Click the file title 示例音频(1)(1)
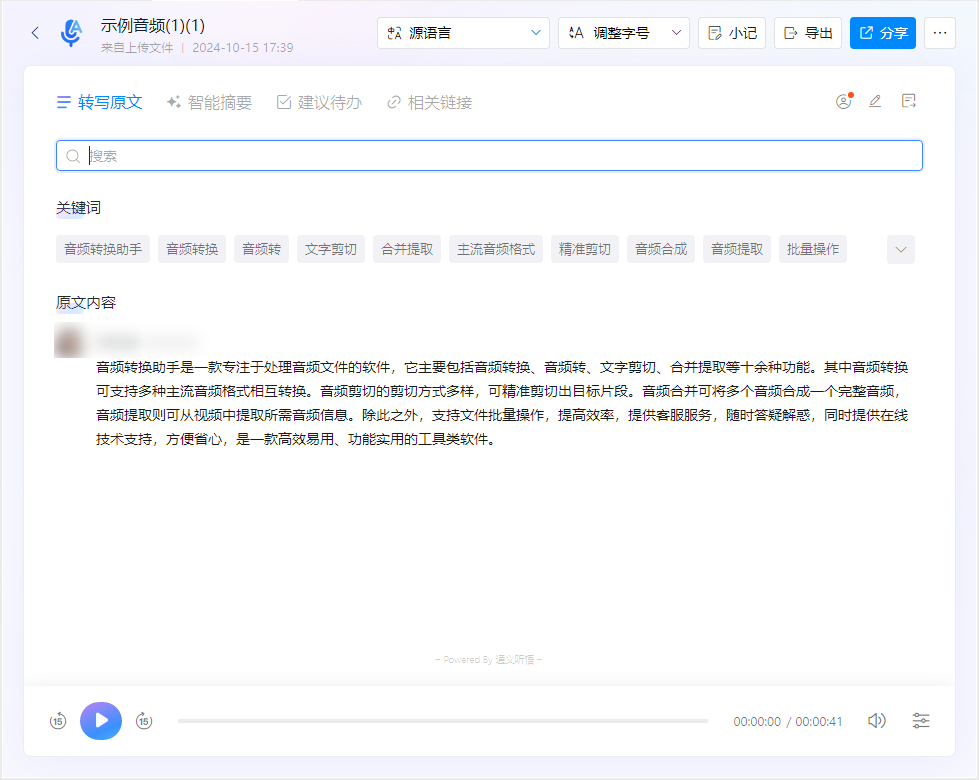Image resolution: width=979 pixels, height=780 pixels. pos(153,26)
